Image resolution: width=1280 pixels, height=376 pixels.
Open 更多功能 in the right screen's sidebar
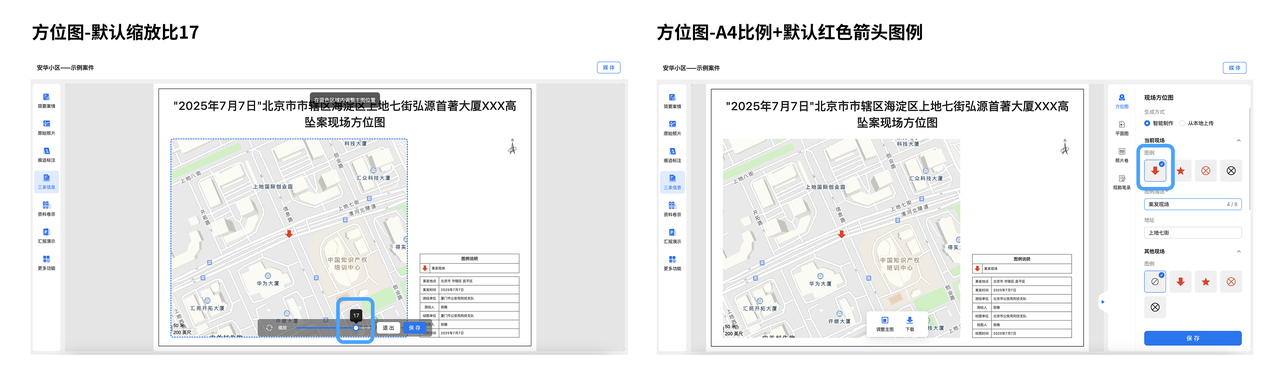[673, 263]
